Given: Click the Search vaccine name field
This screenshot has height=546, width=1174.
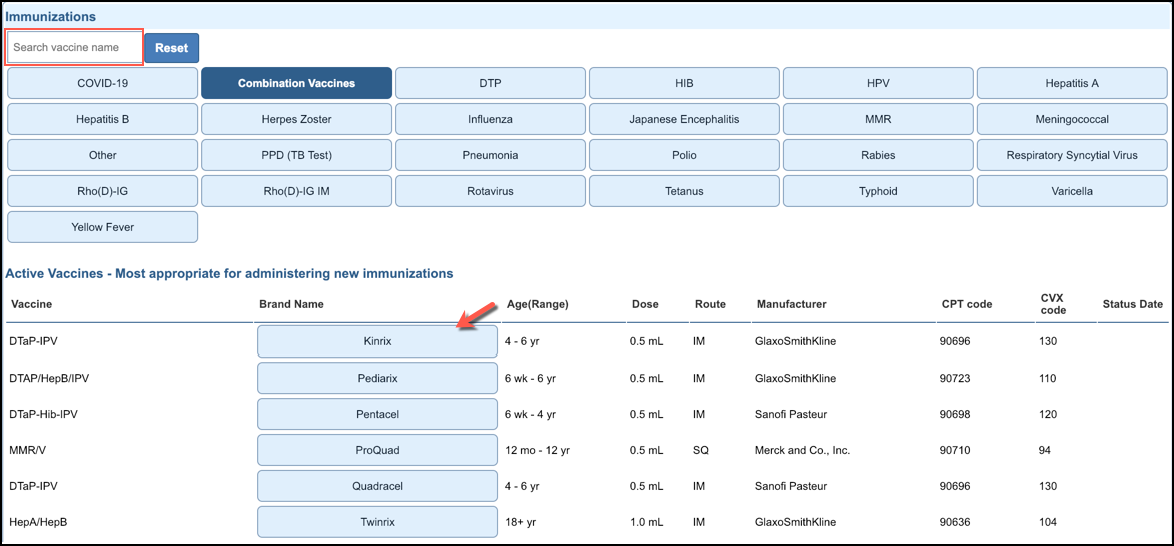Looking at the screenshot, I should point(74,47).
